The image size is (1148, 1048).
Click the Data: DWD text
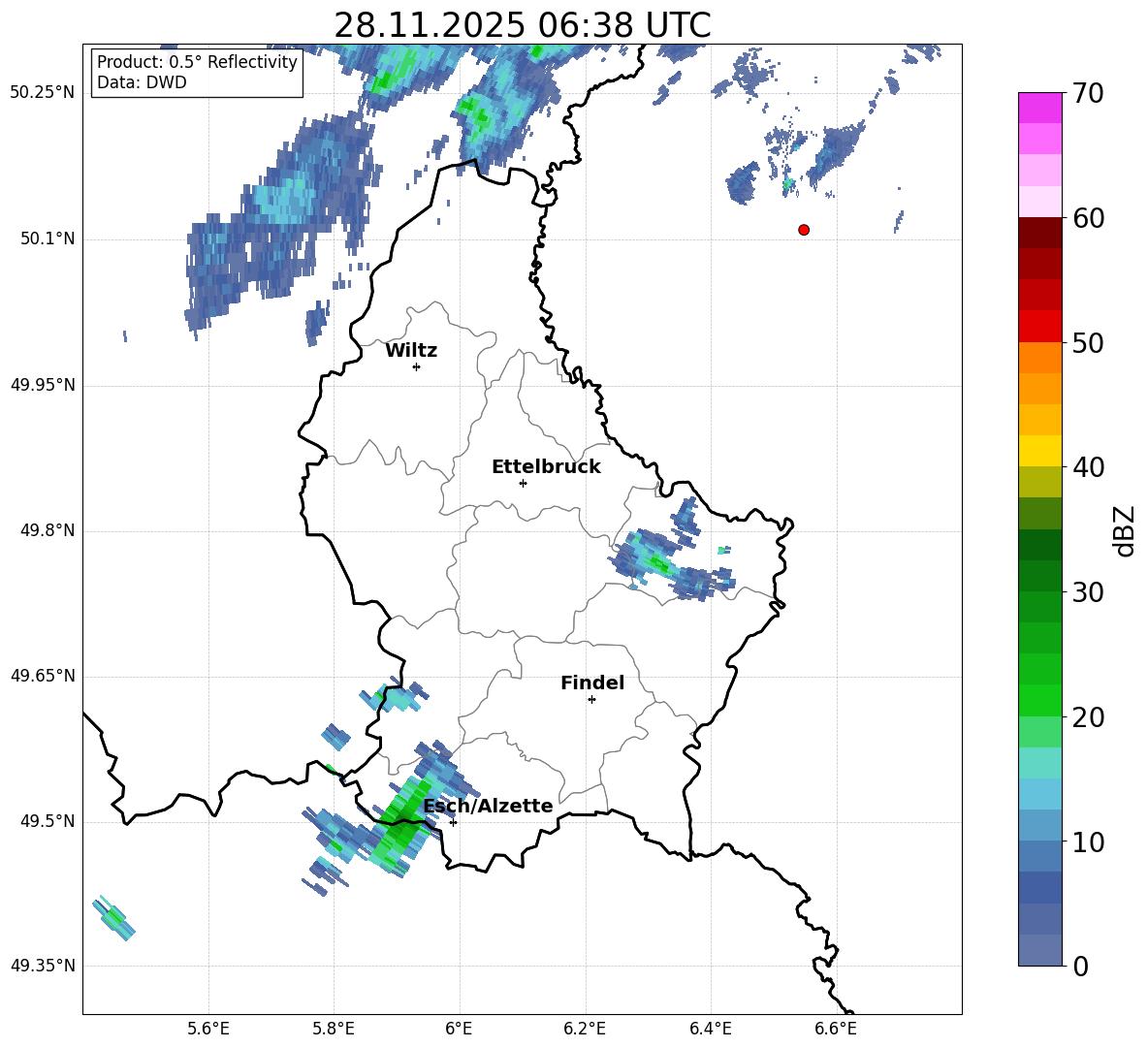tap(142, 82)
